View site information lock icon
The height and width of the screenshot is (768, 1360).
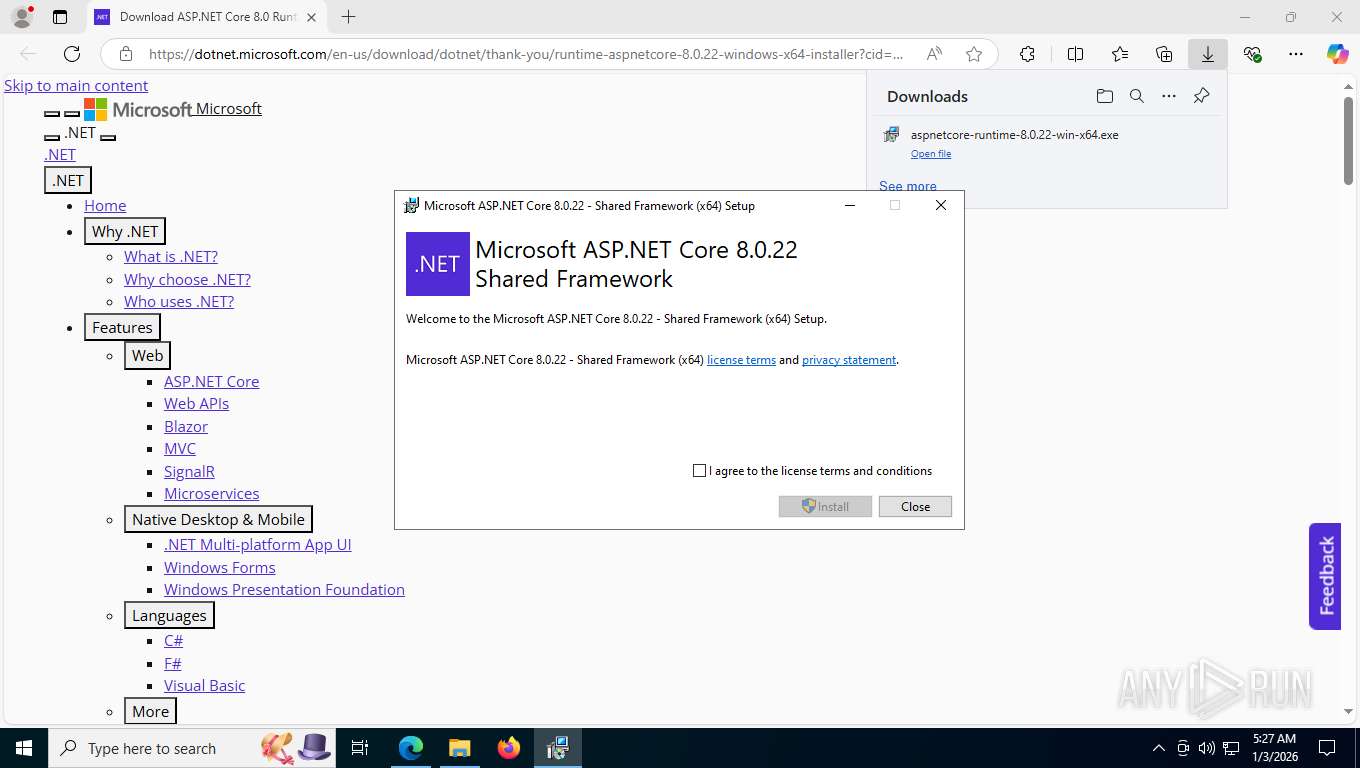tap(126, 54)
